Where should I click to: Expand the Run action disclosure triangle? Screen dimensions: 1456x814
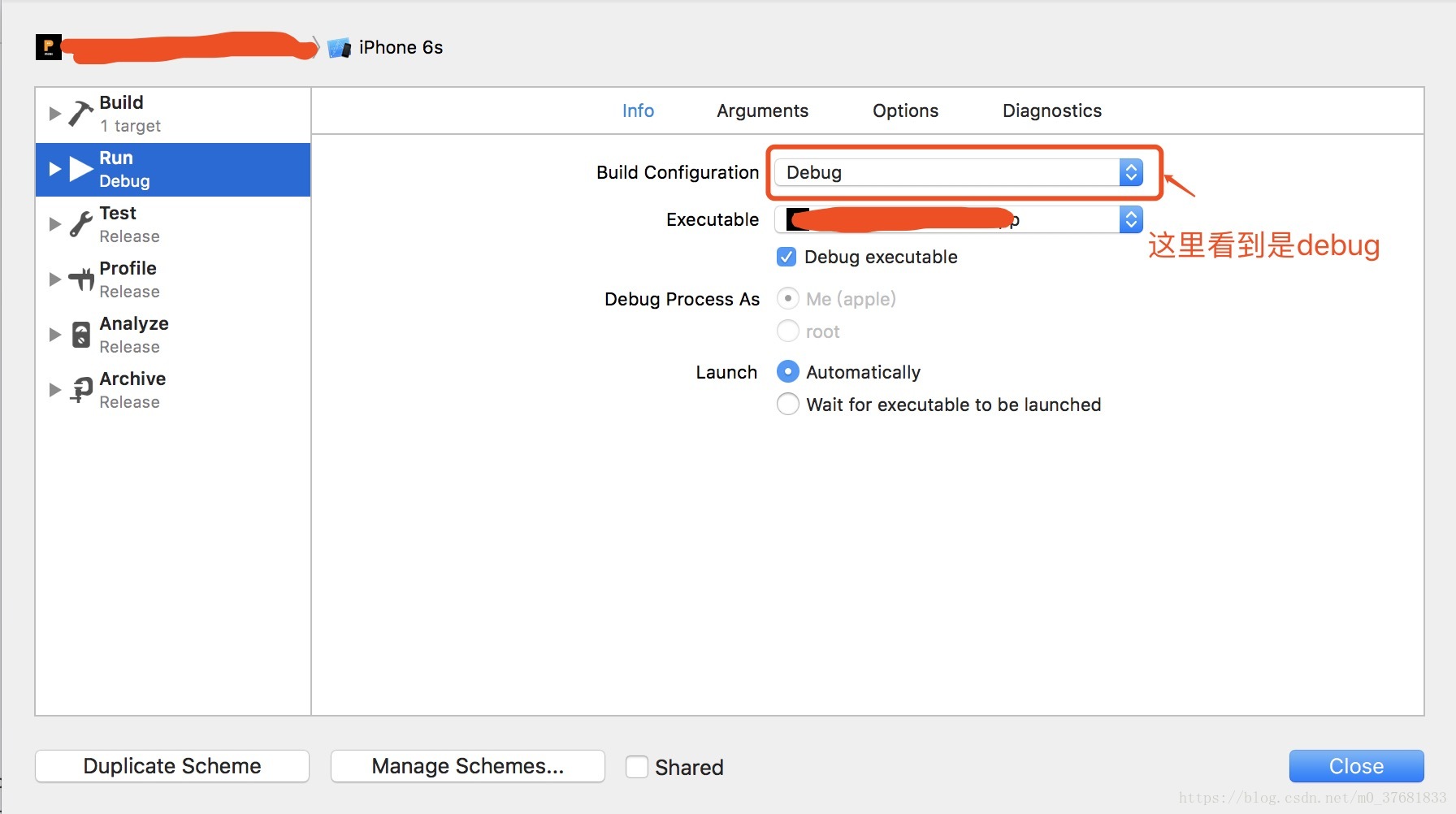pyautogui.click(x=54, y=169)
